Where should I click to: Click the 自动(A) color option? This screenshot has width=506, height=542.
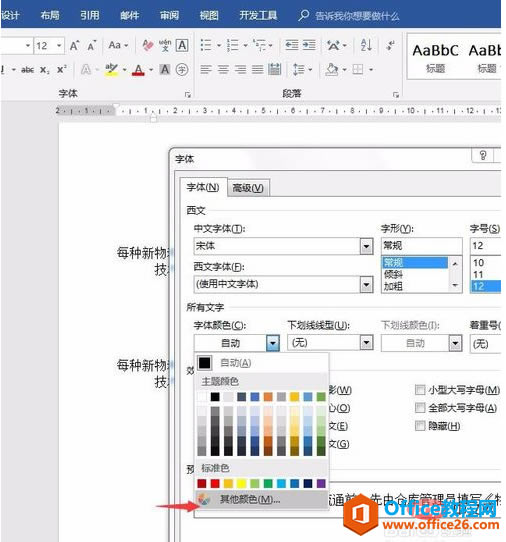point(261,363)
